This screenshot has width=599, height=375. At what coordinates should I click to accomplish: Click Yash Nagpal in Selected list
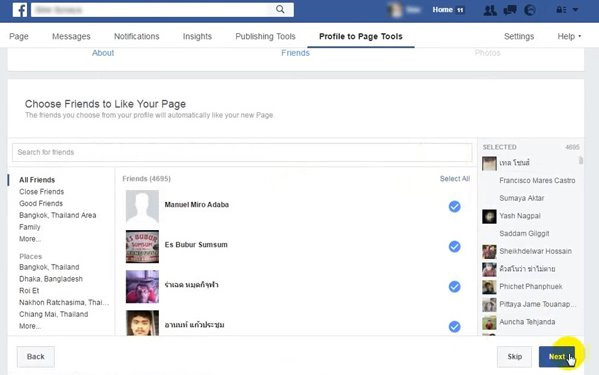(520, 216)
